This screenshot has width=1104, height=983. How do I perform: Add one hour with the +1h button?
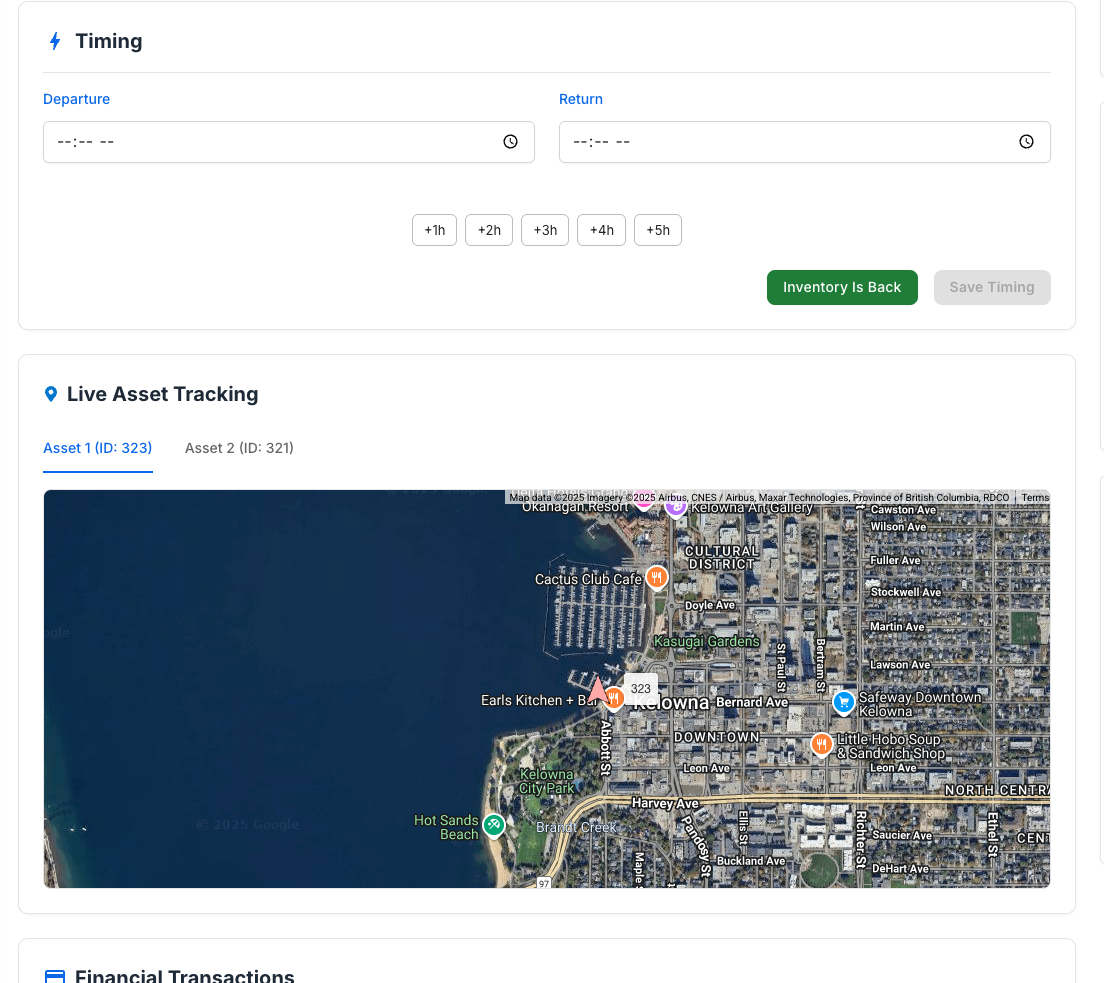click(434, 230)
